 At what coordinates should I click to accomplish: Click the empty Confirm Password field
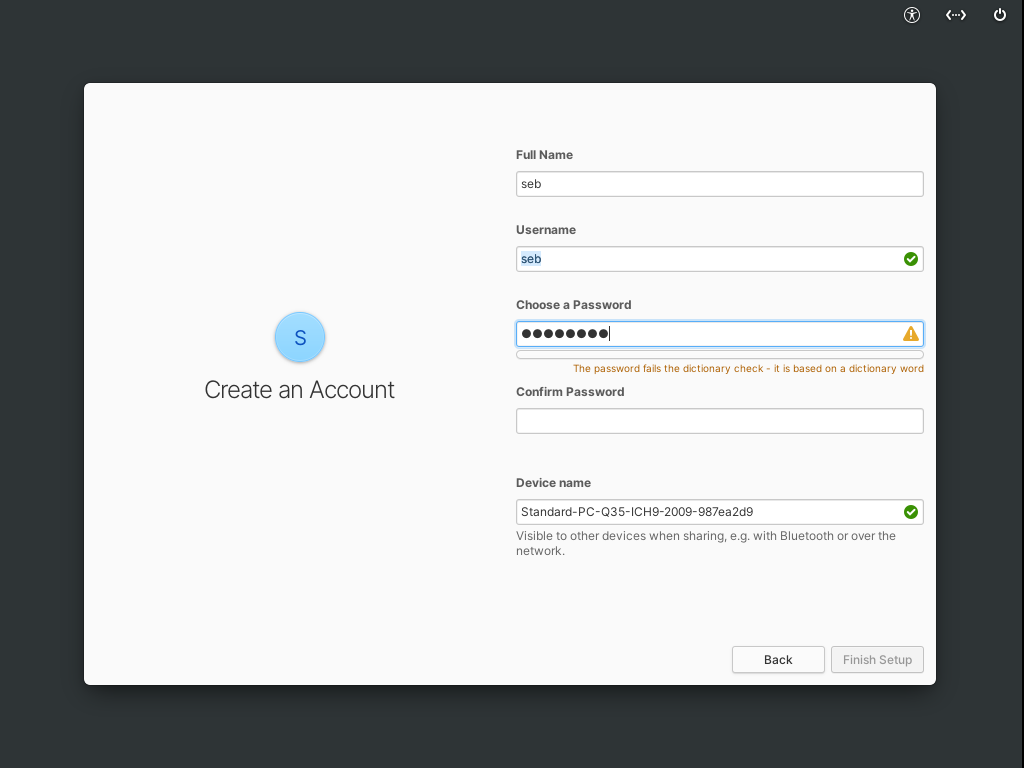[718, 421]
